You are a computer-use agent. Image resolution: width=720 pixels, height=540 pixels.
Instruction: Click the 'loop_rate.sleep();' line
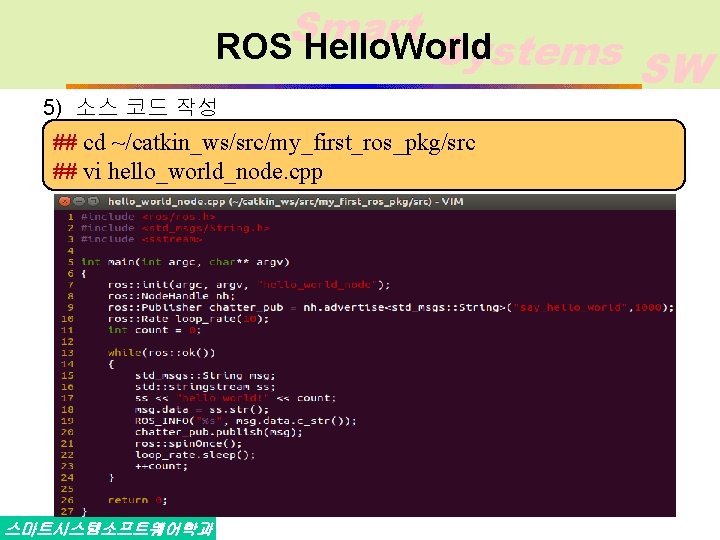195,455
